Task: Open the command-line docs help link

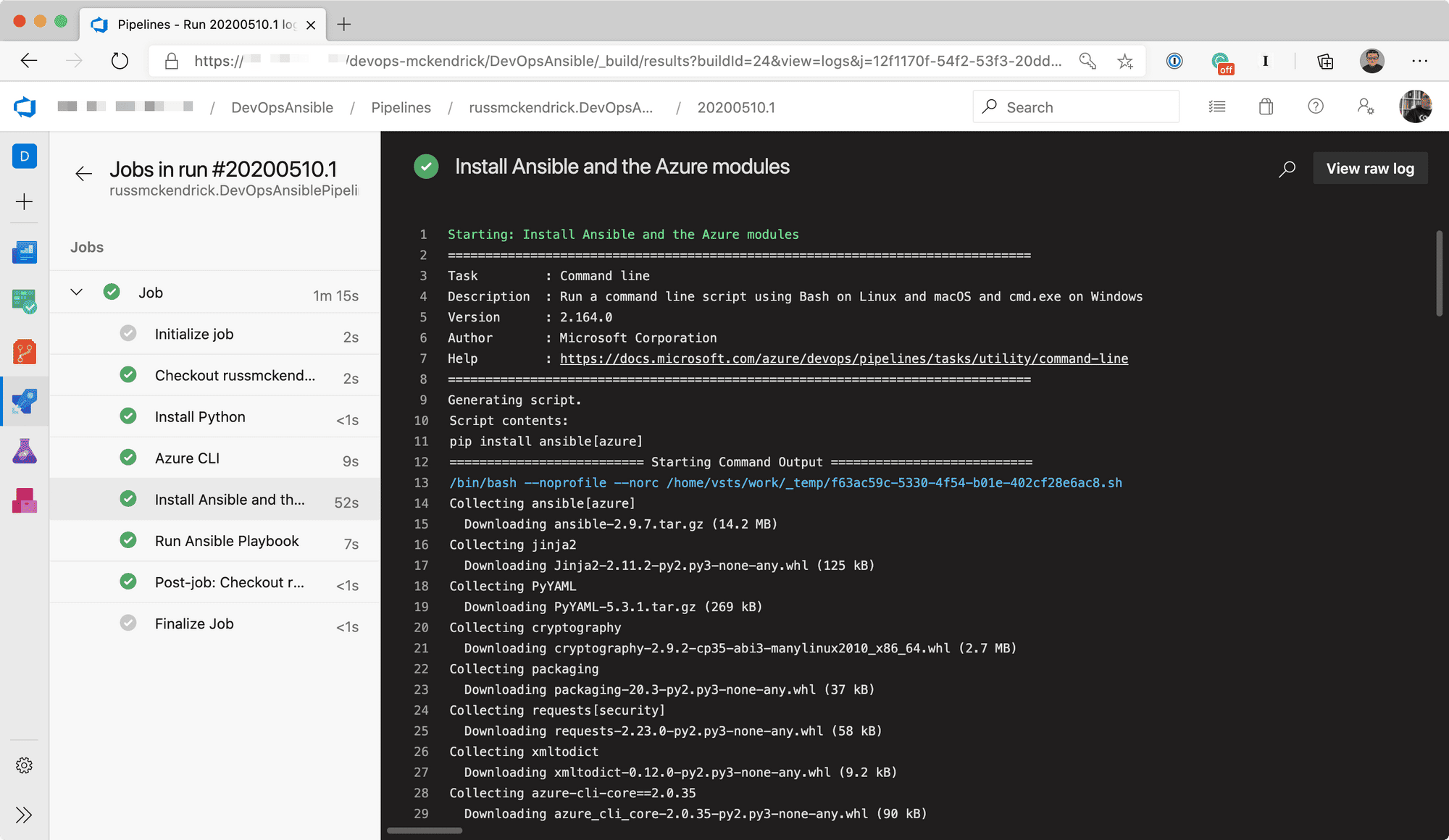Action: (843, 358)
